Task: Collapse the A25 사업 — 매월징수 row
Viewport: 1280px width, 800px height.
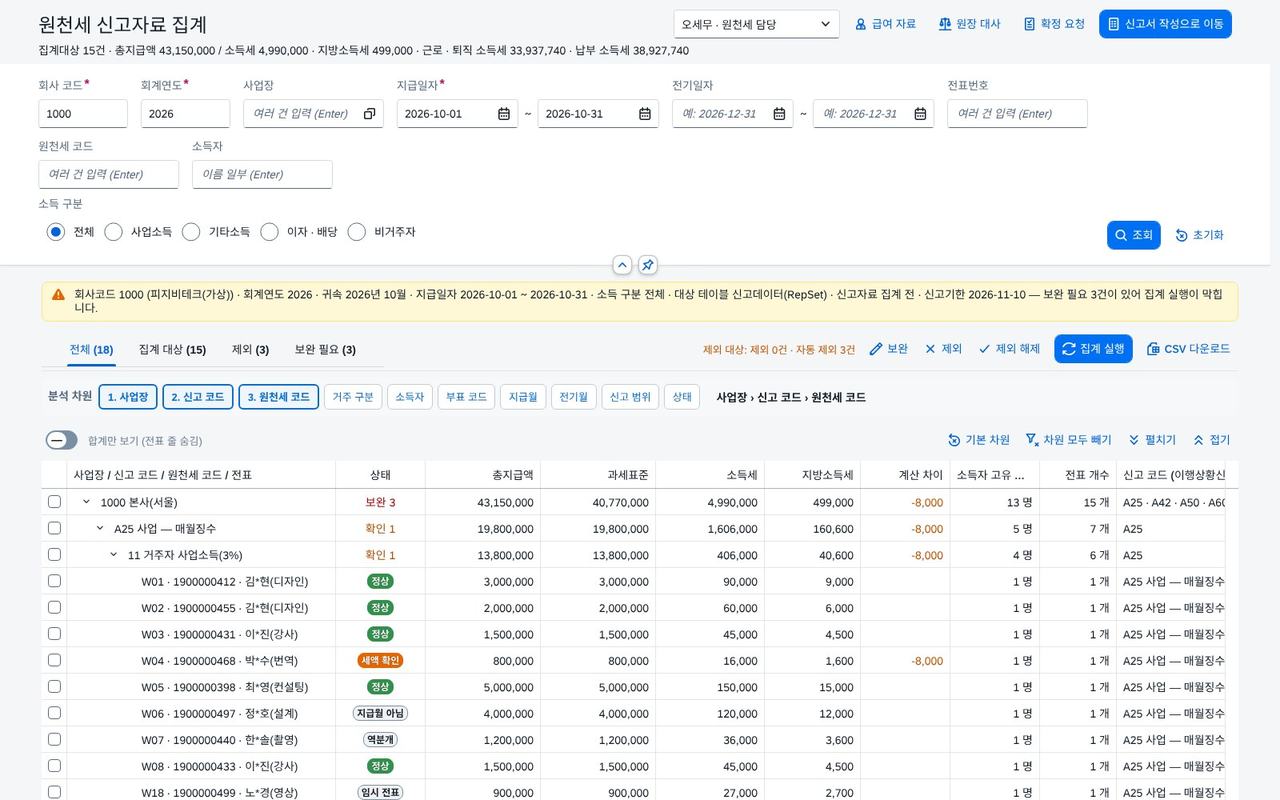Action: coord(100,528)
